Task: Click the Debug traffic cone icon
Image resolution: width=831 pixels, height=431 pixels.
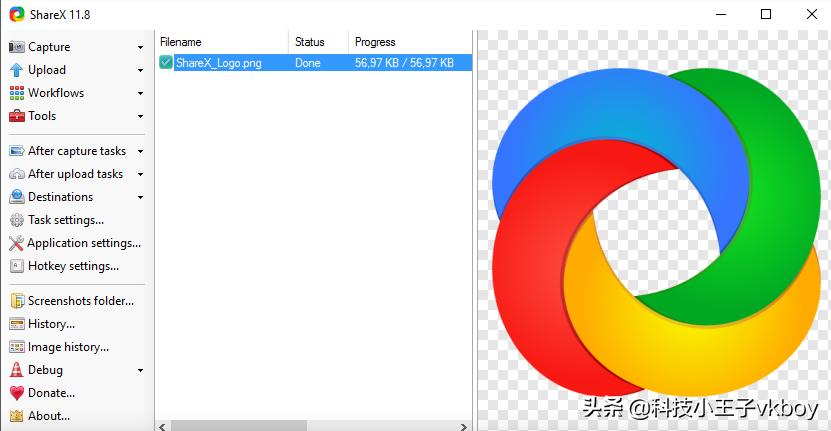Action: click(16, 370)
